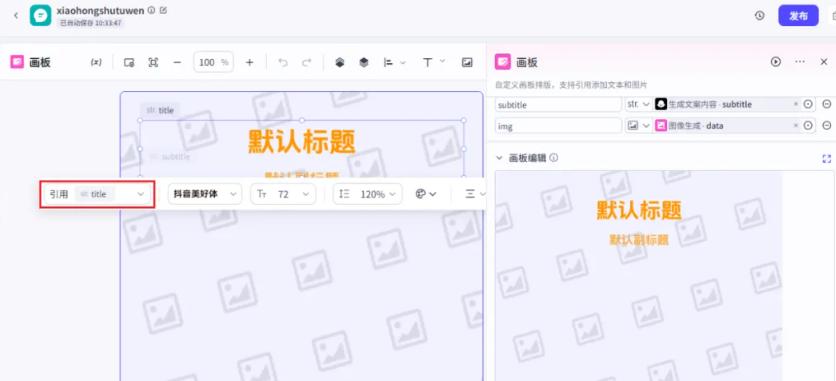Open the 抖音美好体 font dropdown
The width and height of the screenshot is (836, 381).
pyautogui.click(x=205, y=194)
